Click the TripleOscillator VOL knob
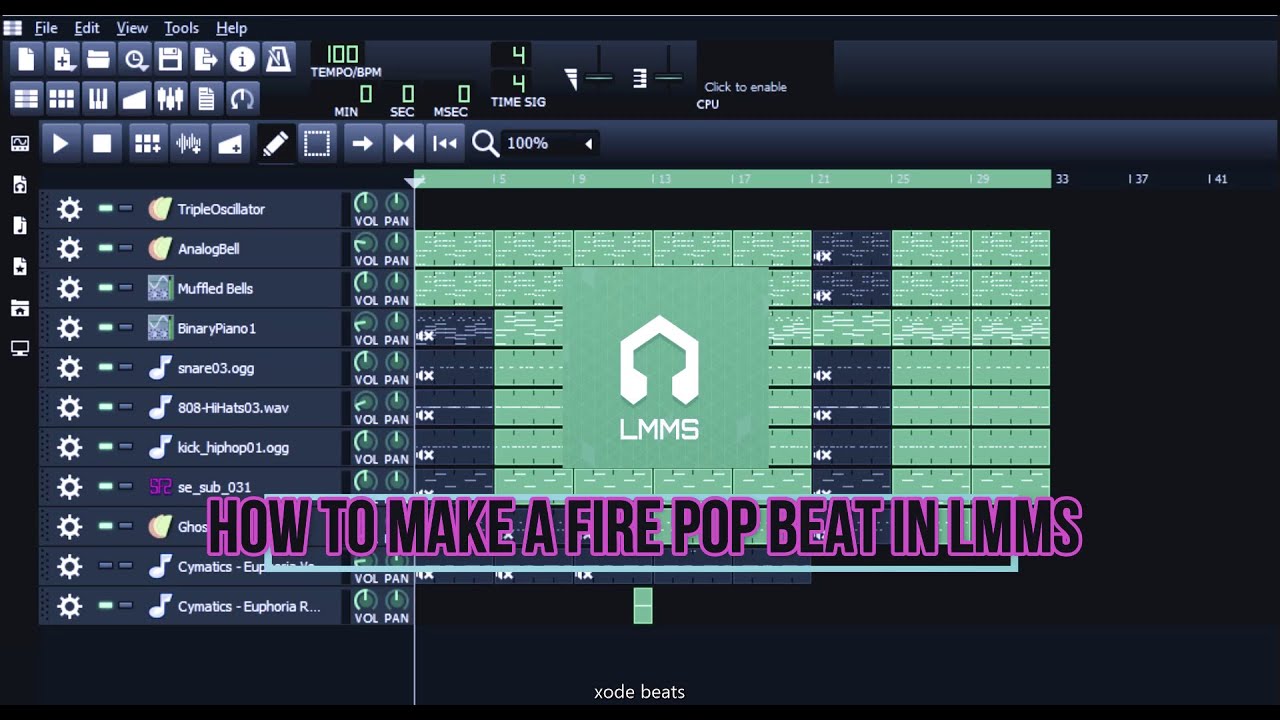 [x=366, y=204]
